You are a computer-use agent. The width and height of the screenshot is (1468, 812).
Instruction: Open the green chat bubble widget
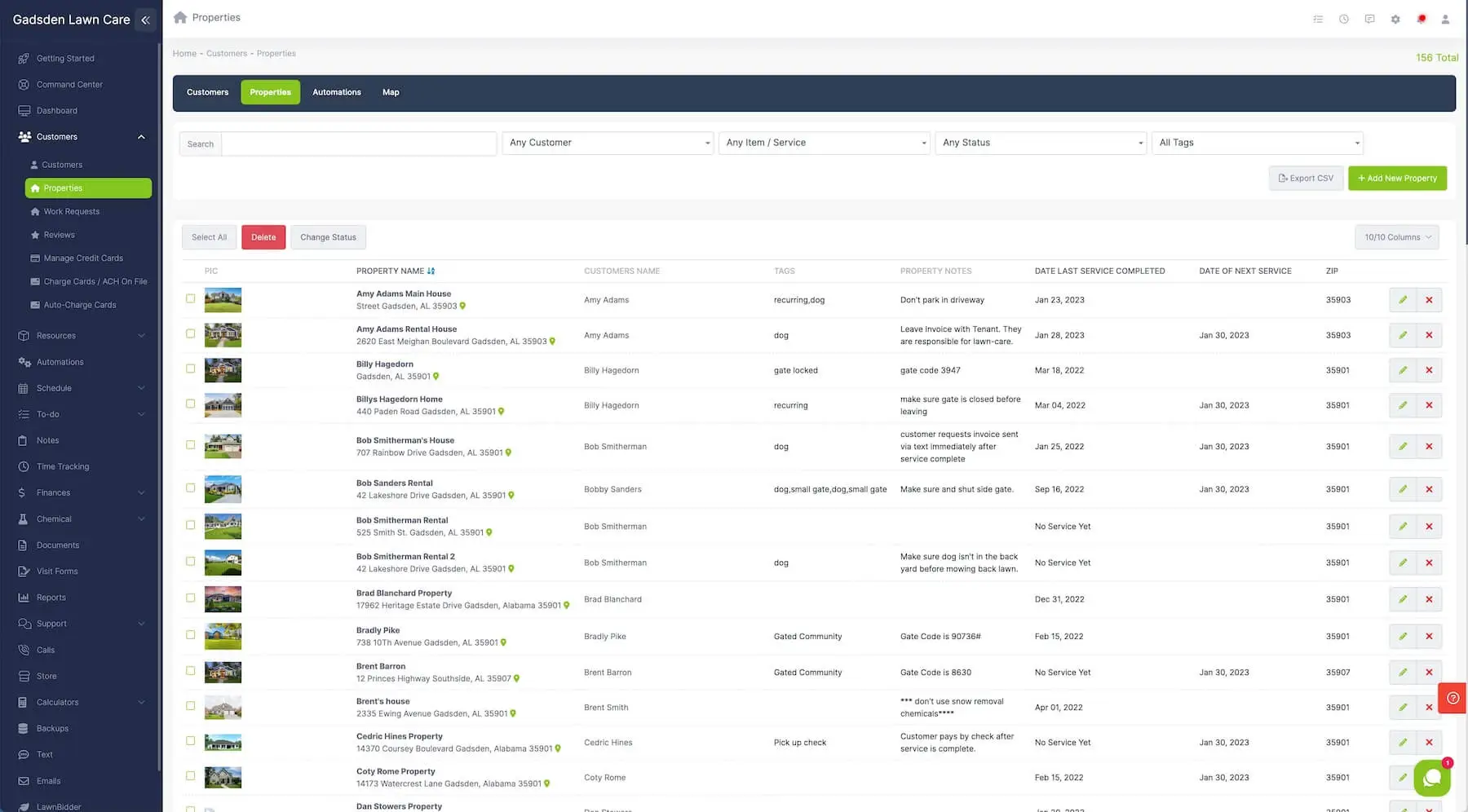(x=1431, y=778)
